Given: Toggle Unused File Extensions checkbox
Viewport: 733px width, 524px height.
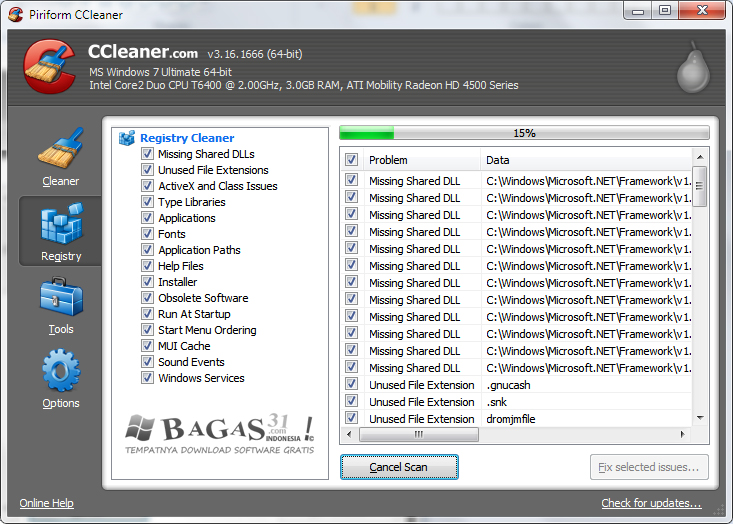Looking at the screenshot, I should (147, 170).
